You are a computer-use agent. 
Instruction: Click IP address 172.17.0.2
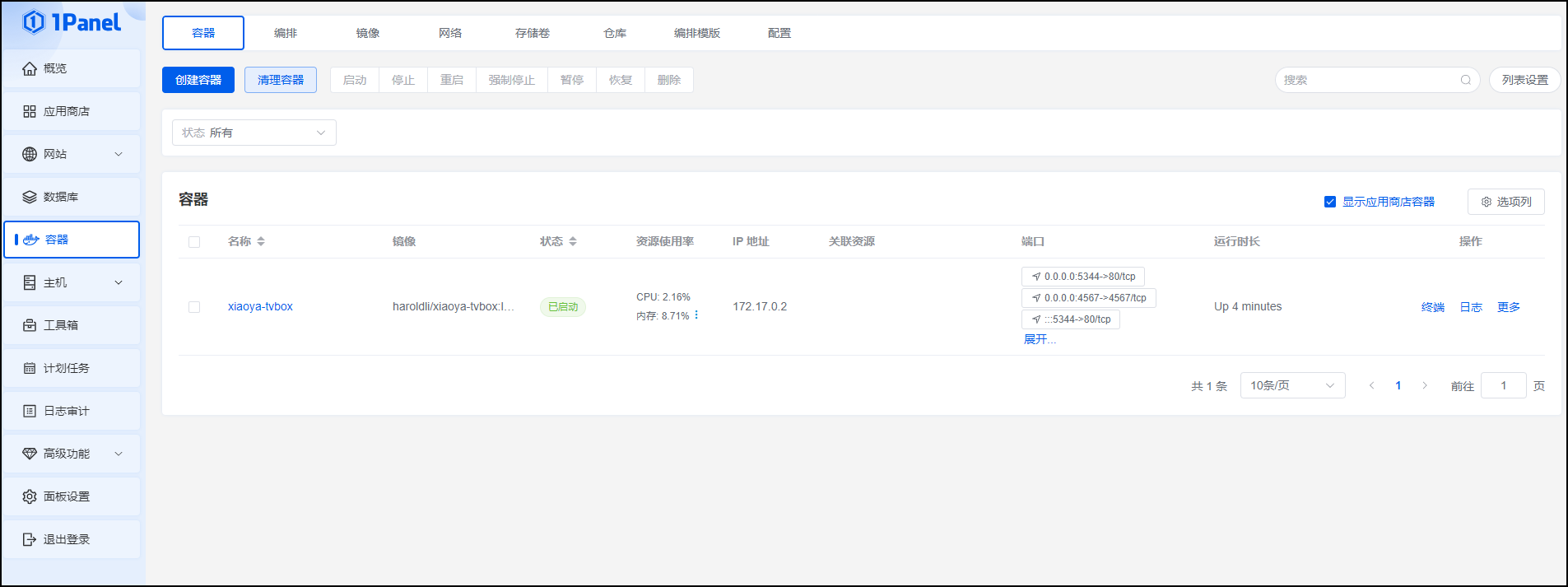(760, 306)
